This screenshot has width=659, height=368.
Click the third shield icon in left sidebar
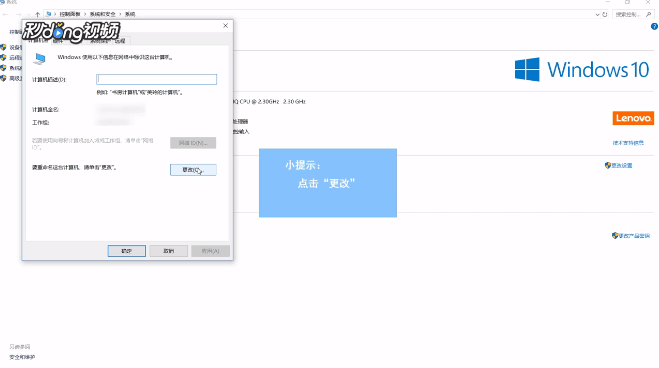point(3,68)
